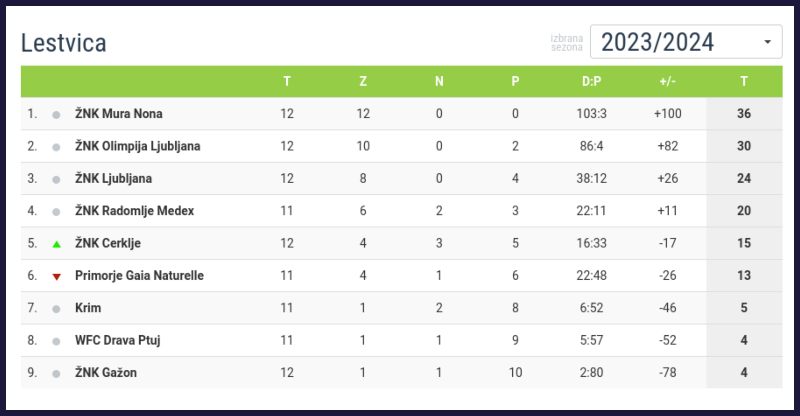
Task: Open ŽNK Mura Nona team link
Action: click(119, 114)
